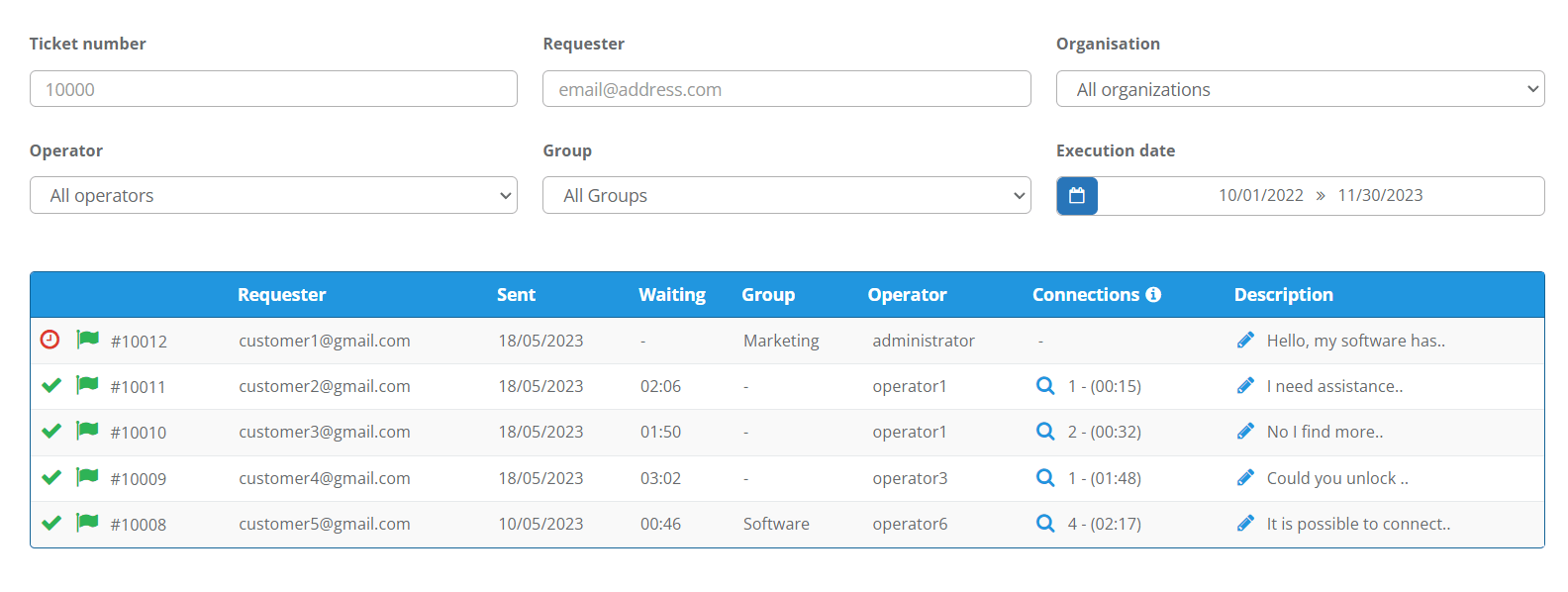This screenshot has height=592, width=1568.
Task: Click the Description column header
Action: click(1283, 295)
